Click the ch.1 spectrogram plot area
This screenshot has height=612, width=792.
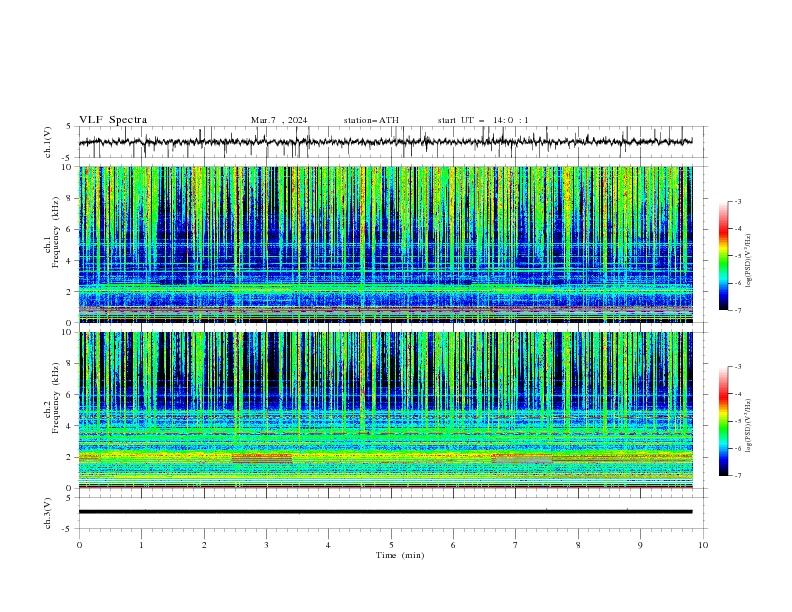coord(385,244)
